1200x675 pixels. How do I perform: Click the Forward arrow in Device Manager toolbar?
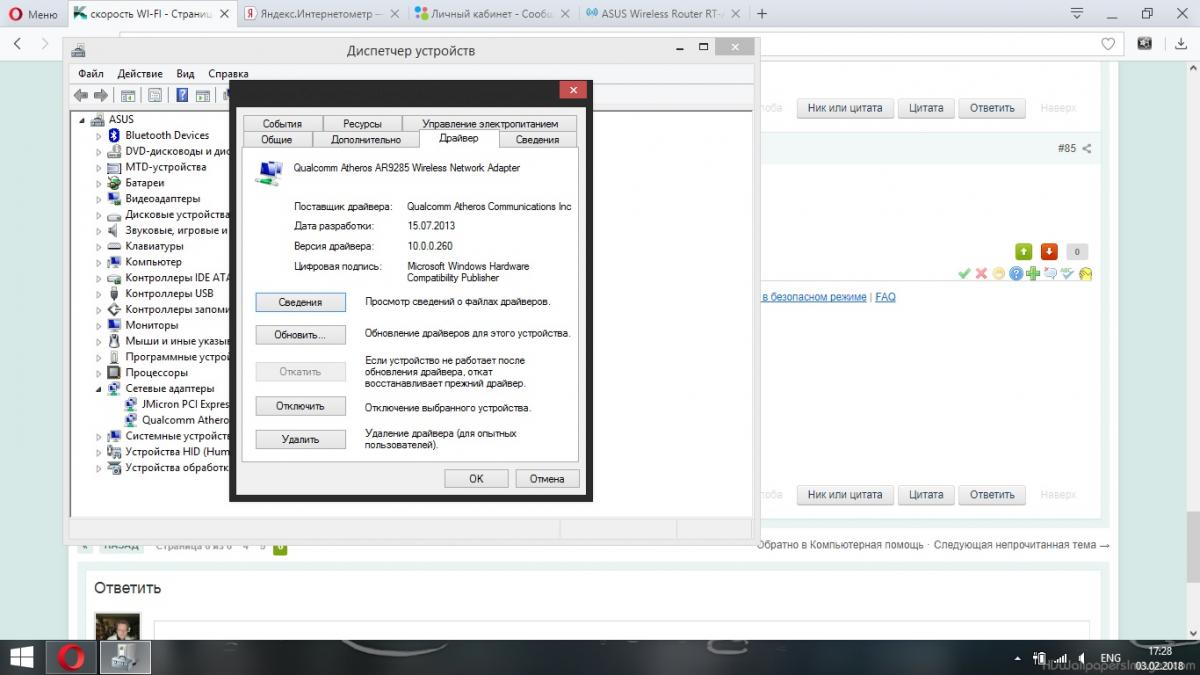[x=100, y=95]
